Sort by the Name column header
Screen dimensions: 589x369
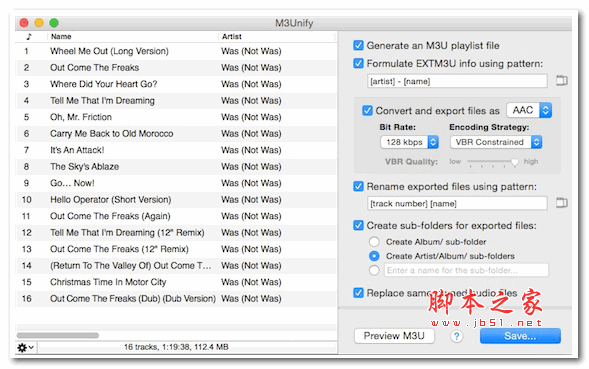133,36
